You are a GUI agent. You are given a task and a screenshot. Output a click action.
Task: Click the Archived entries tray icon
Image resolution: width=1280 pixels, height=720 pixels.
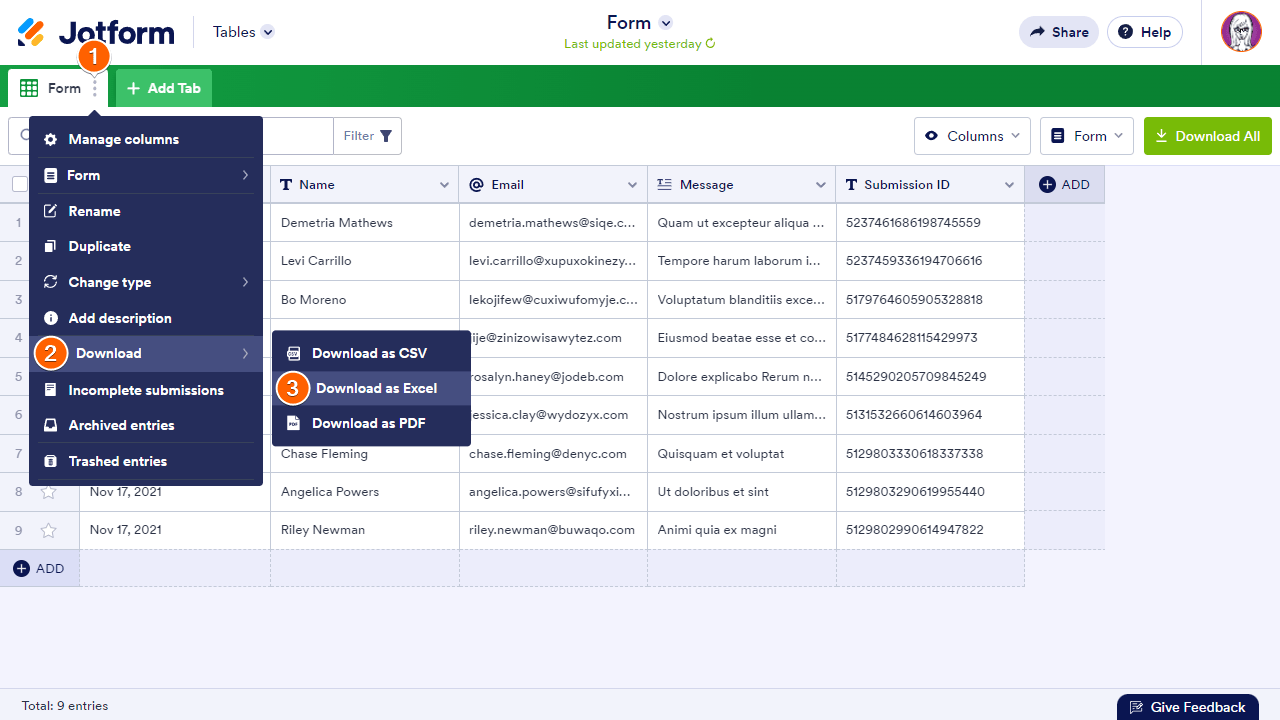(x=51, y=425)
